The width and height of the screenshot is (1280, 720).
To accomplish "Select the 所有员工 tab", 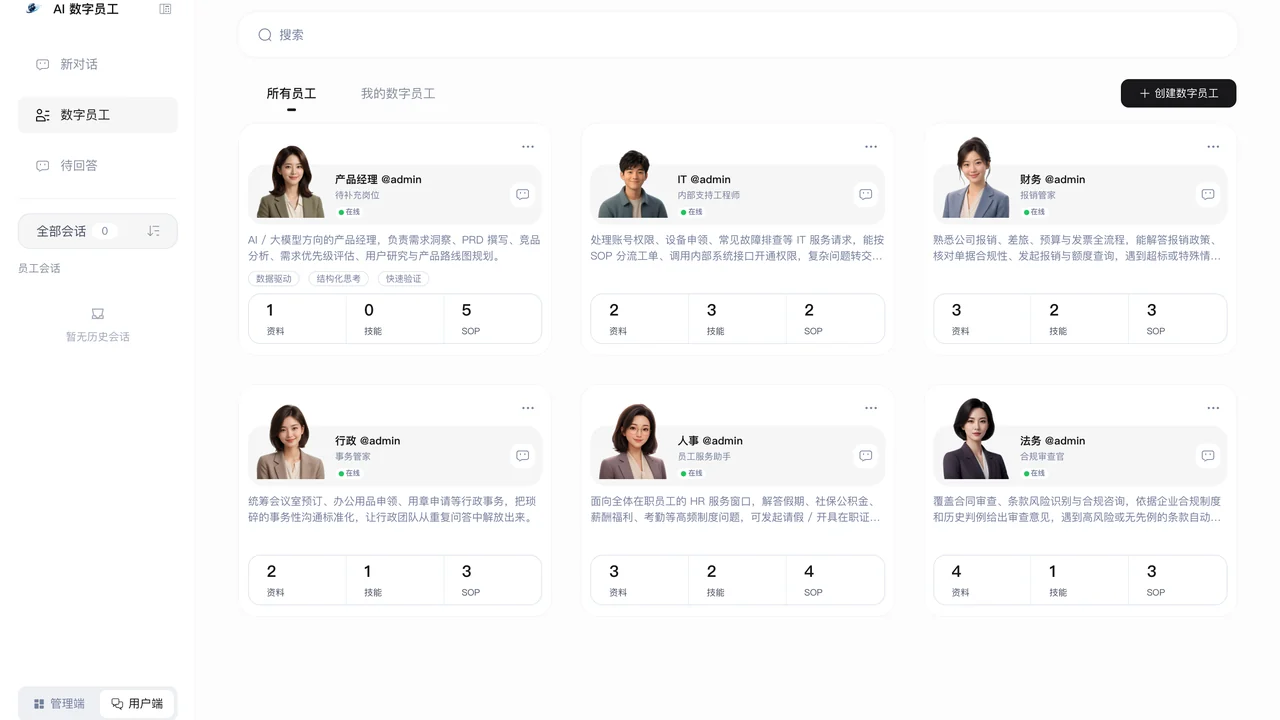I will click(x=291, y=94).
